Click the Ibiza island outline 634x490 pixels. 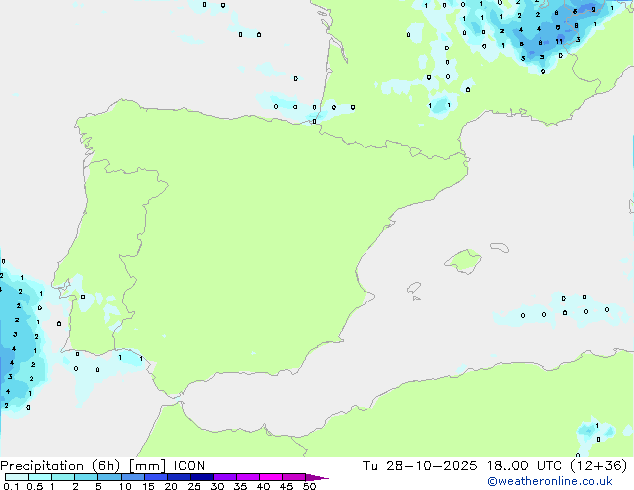[414, 288]
